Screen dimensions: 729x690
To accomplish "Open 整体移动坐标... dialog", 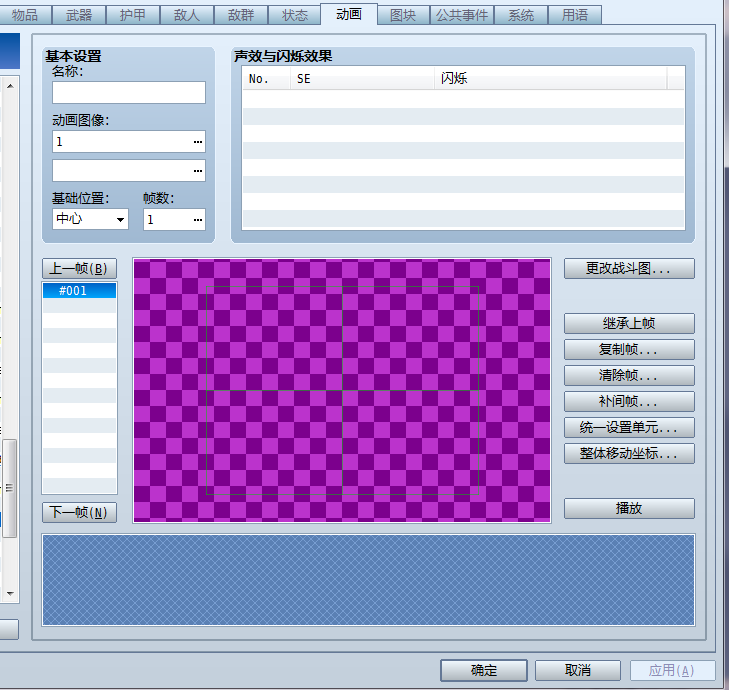I will tap(629, 453).
